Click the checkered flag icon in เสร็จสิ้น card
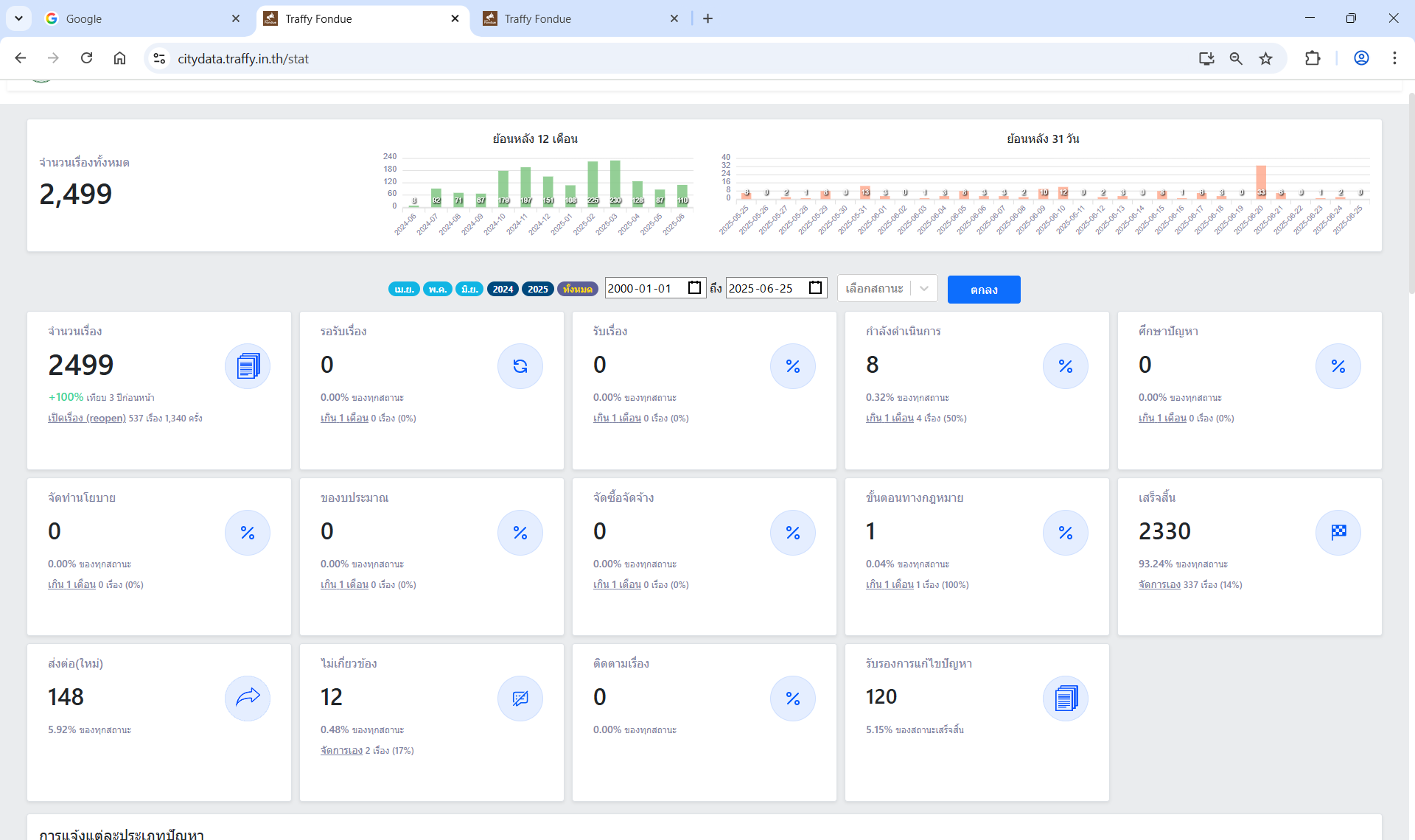 pyautogui.click(x=1338, y=532)
